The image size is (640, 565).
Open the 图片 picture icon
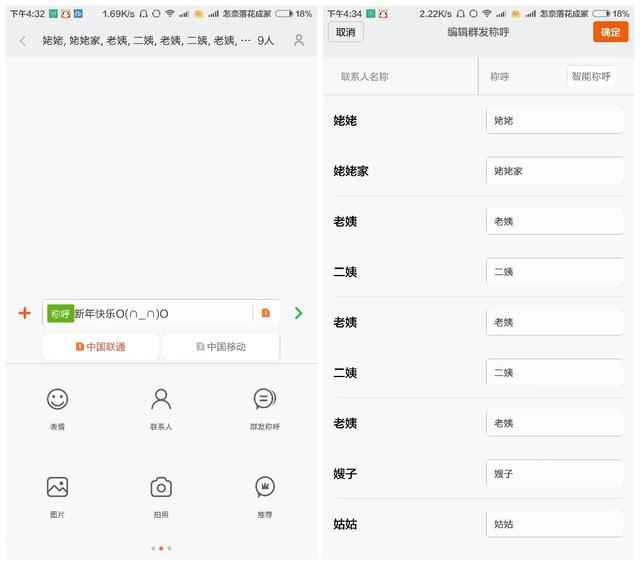click(x=57, y=487)
